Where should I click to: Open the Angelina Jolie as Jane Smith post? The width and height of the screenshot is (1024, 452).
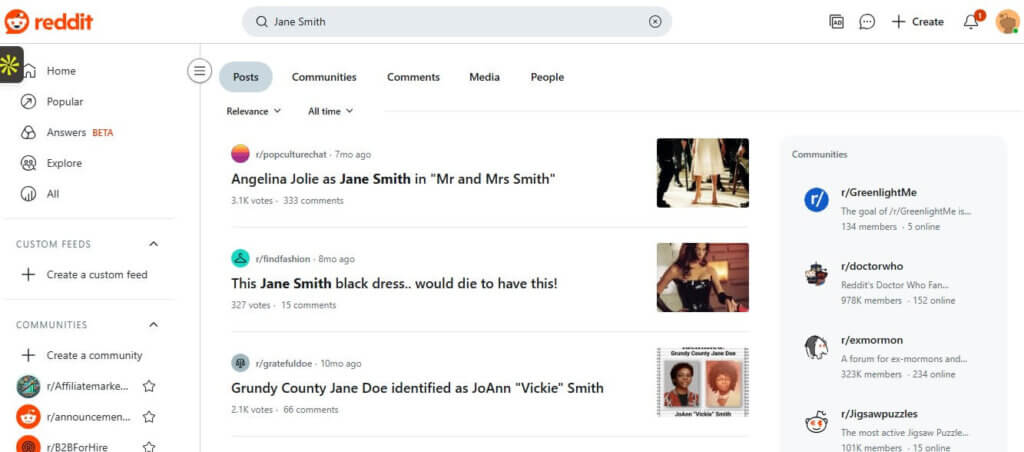pyautogui.click(x=393, y=178)
